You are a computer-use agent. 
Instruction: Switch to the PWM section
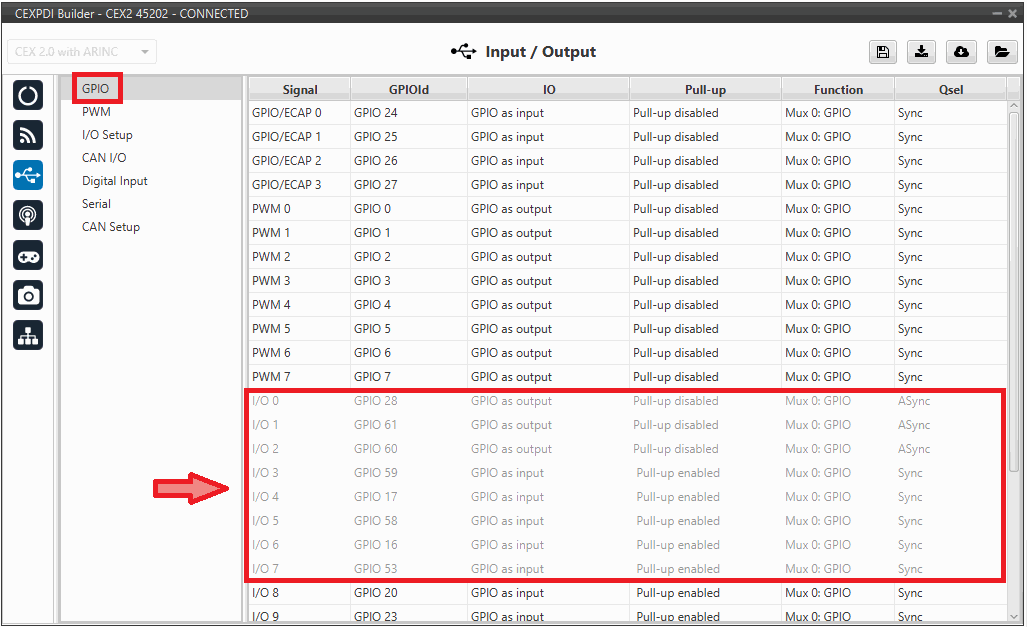click(97, 112)
